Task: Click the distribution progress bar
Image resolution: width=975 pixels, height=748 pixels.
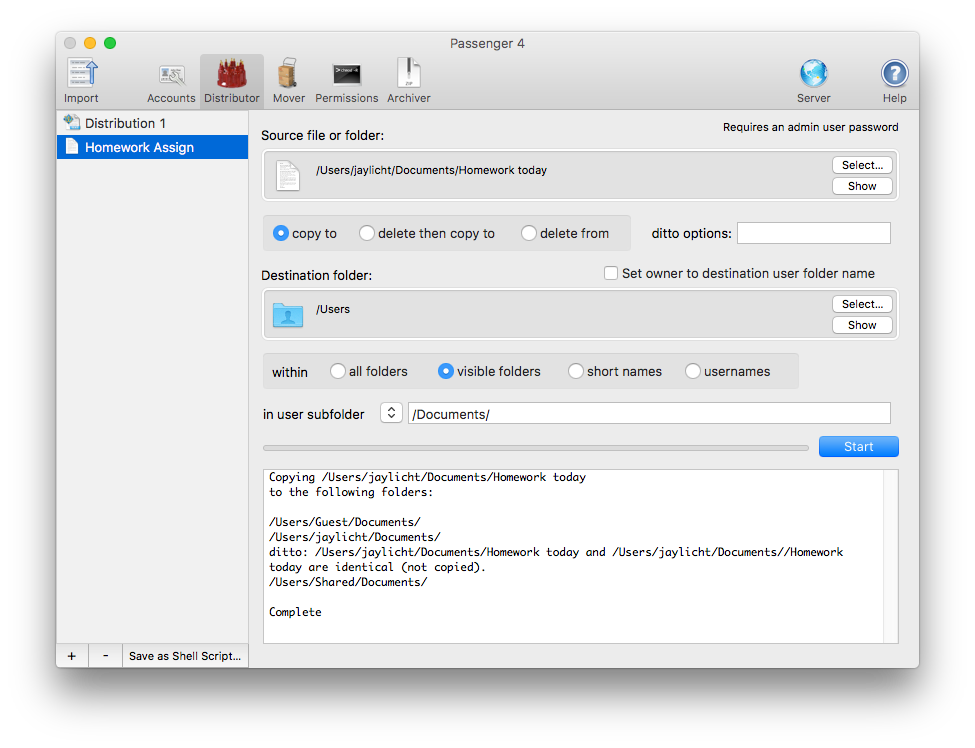Action: click(x=535, y=448)
